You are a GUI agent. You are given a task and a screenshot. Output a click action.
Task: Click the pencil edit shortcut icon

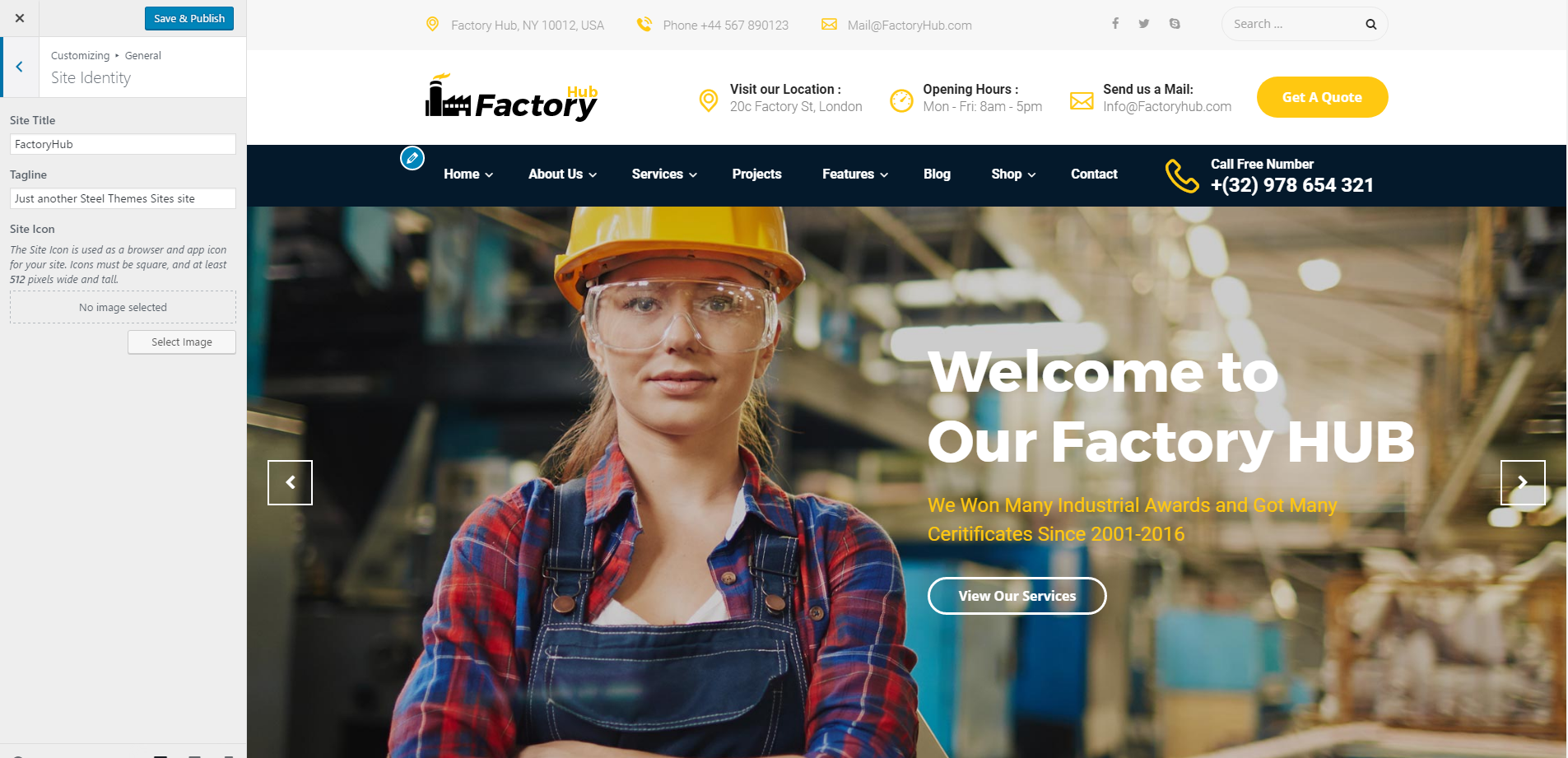412,158
